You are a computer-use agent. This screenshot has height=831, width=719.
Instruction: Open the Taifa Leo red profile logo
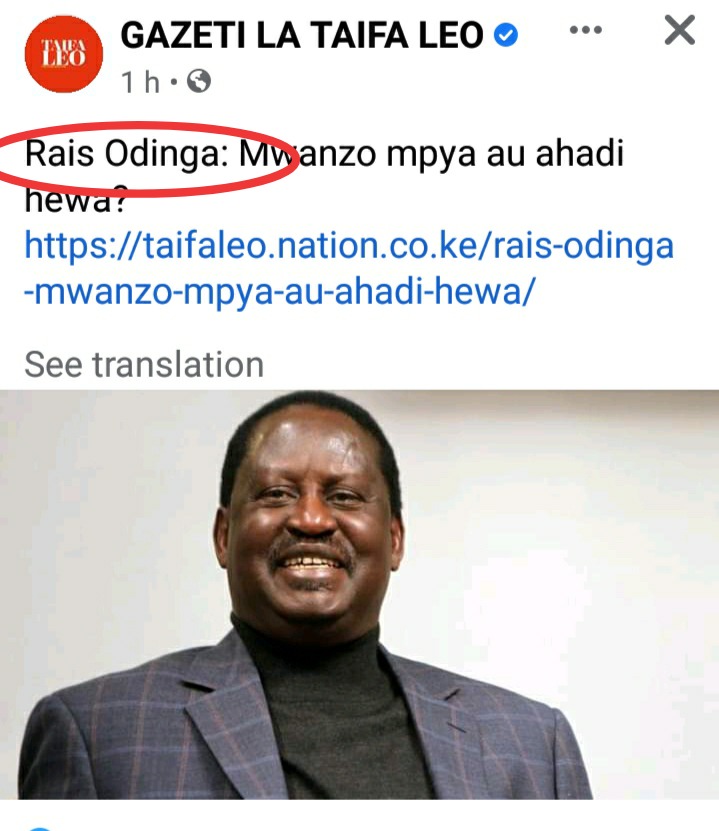[x=64, y=54]
